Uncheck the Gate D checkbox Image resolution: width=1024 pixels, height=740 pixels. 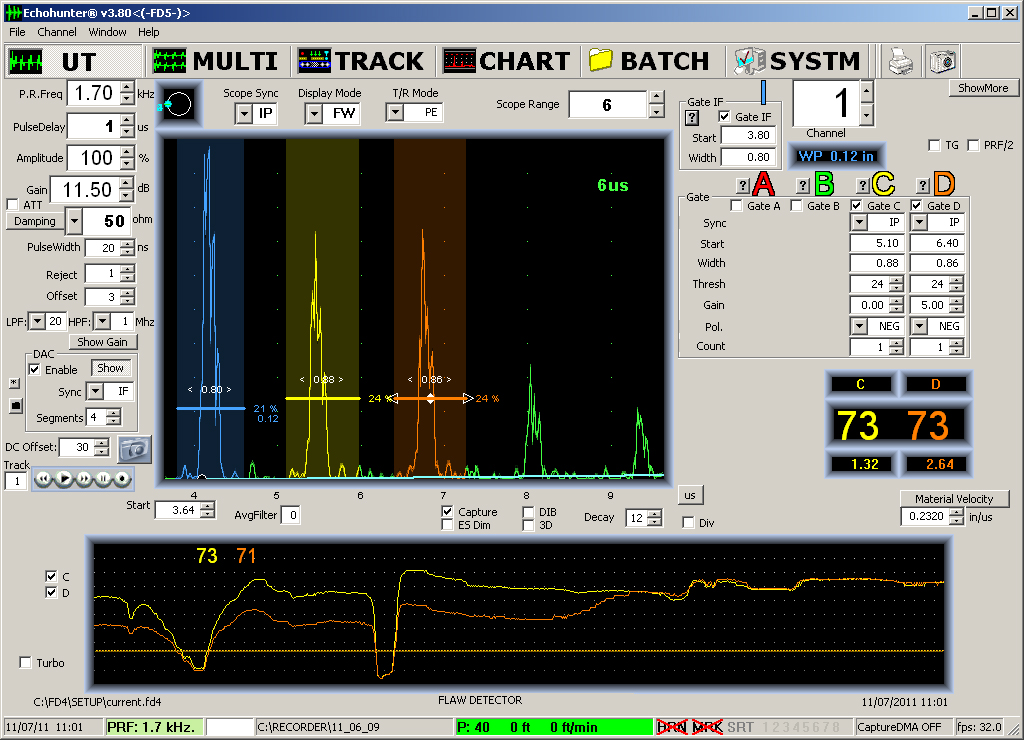click(916, 206)
